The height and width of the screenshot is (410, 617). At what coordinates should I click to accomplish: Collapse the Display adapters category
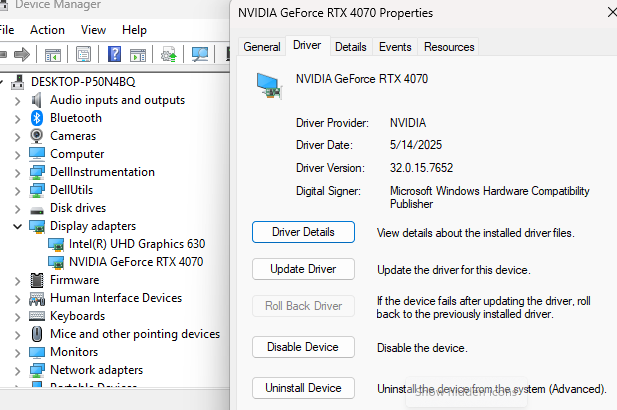coord(17,226)
